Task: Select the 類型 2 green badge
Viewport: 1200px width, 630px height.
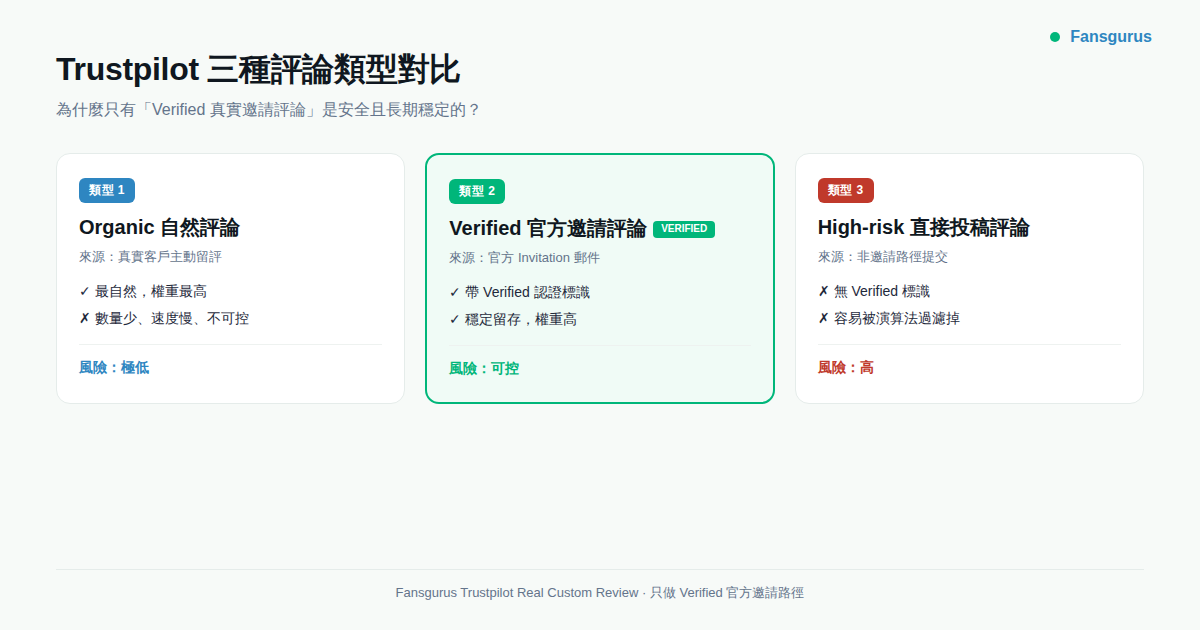Action: coord(476,191)
